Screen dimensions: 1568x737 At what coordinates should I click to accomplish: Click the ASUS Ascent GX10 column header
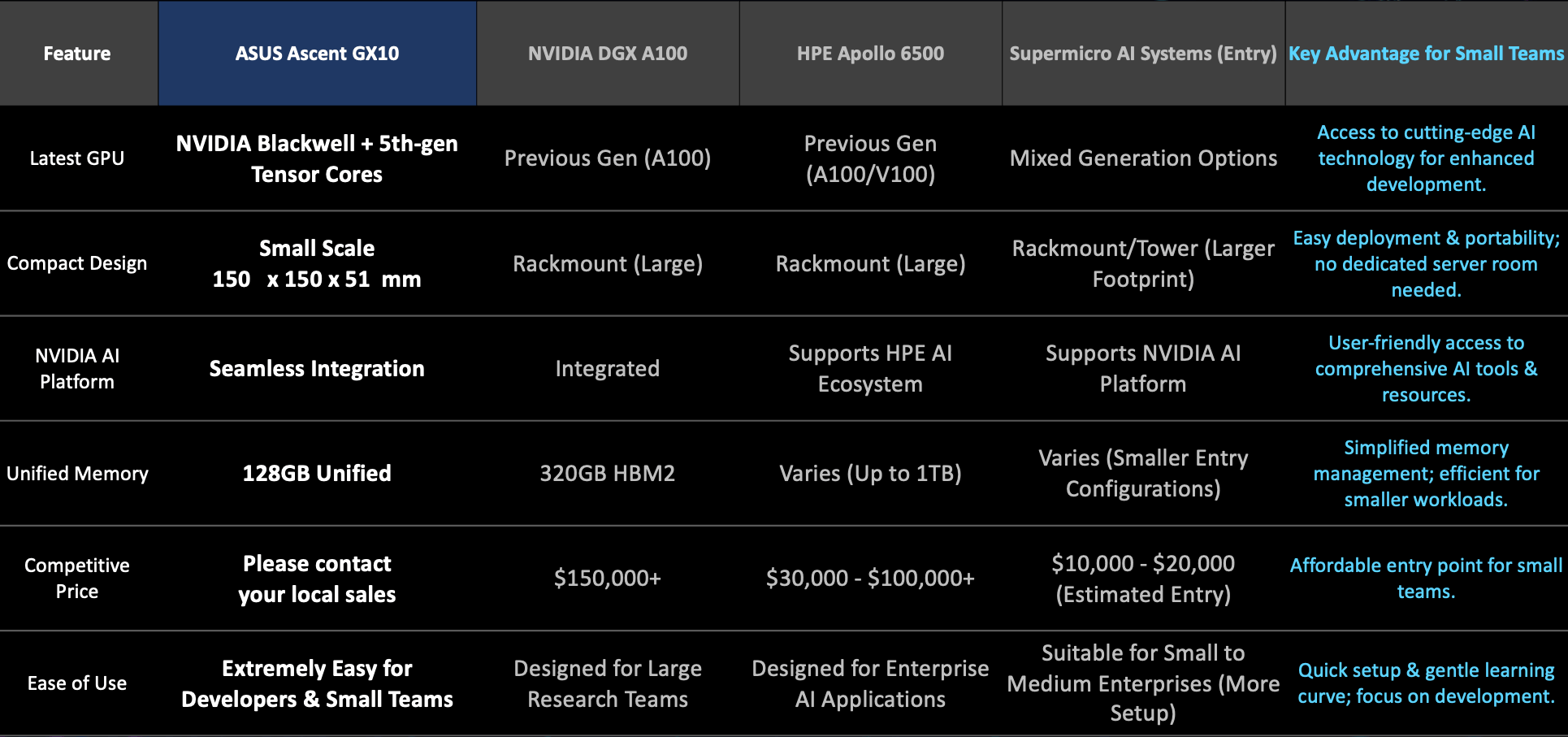click(x=317, y=54)
